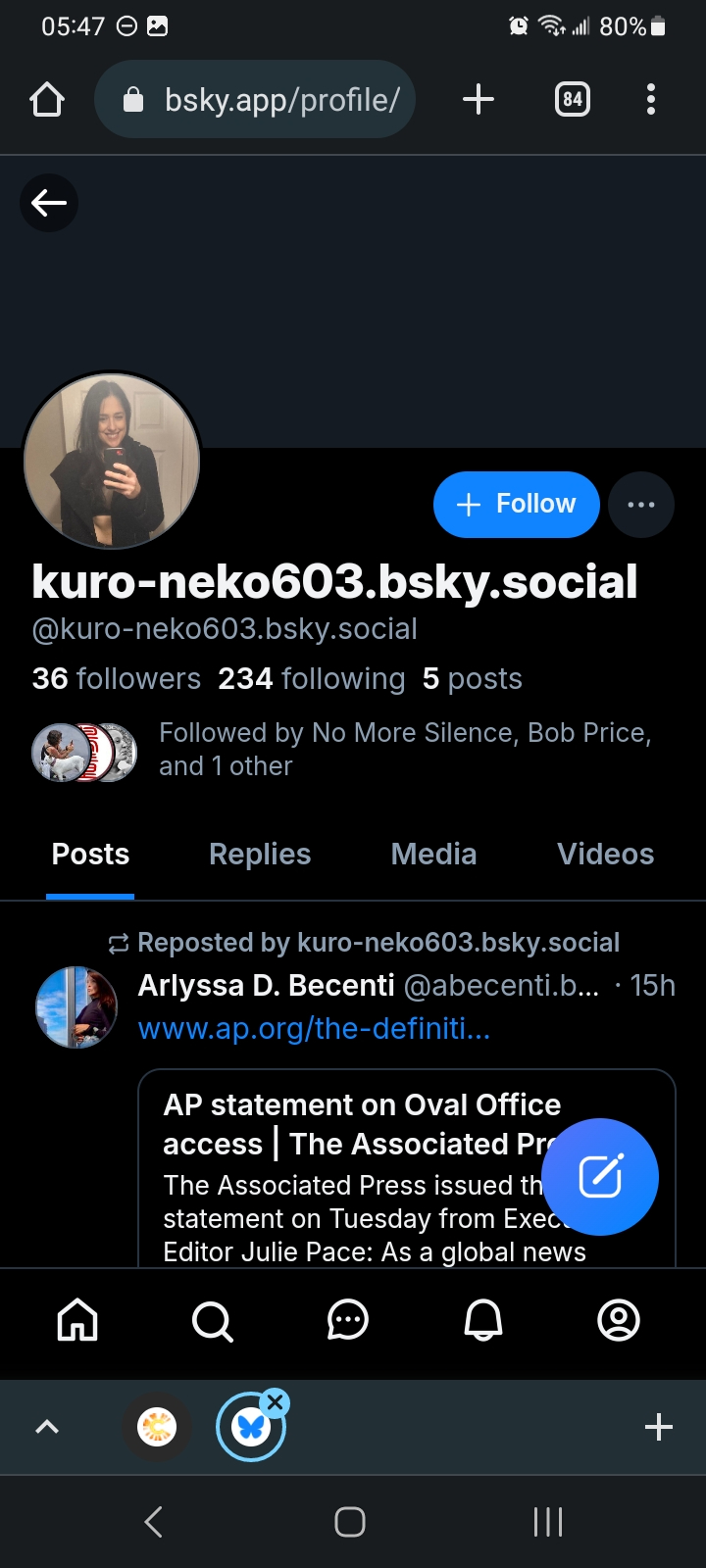Open the tab switcher showing 84

pos(573,100)
